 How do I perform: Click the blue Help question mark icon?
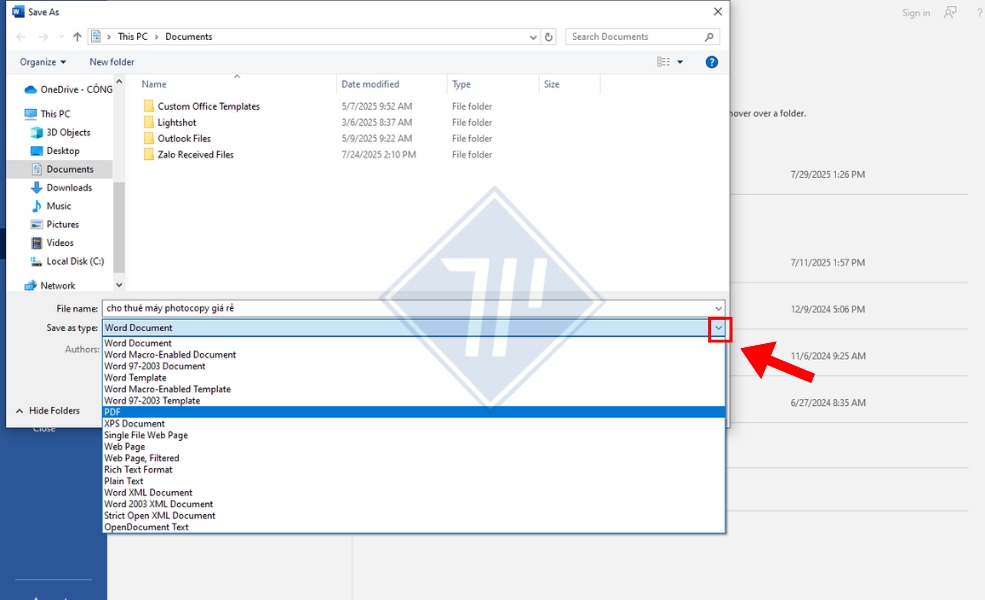click(x=711, y=62)
